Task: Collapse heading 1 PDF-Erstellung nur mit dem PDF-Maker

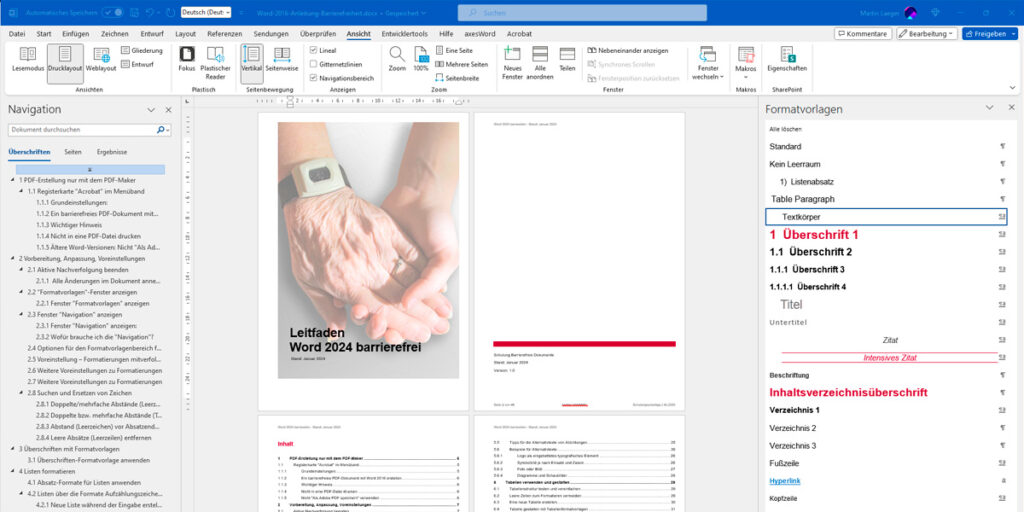Action: pos(12,180)
